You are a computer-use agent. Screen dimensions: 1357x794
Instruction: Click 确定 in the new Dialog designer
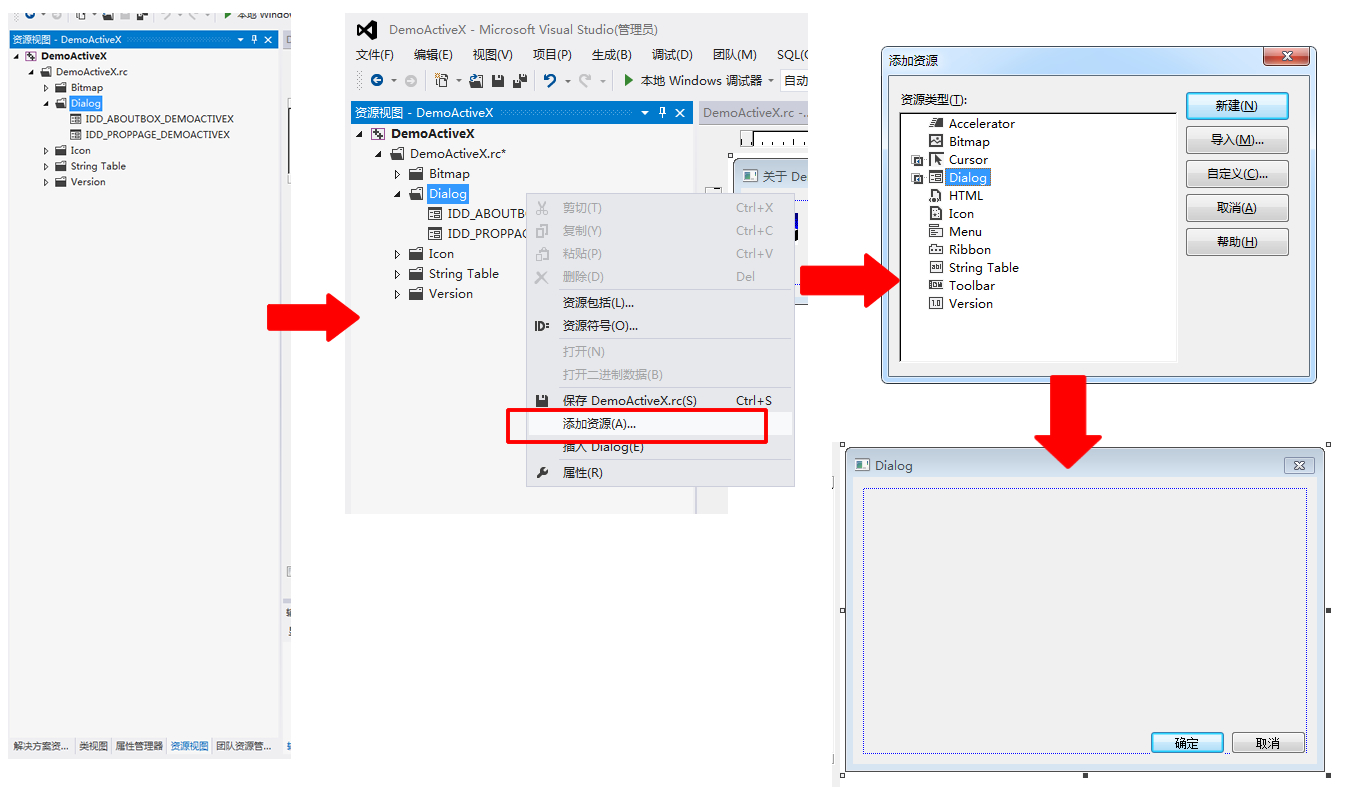1187,743
